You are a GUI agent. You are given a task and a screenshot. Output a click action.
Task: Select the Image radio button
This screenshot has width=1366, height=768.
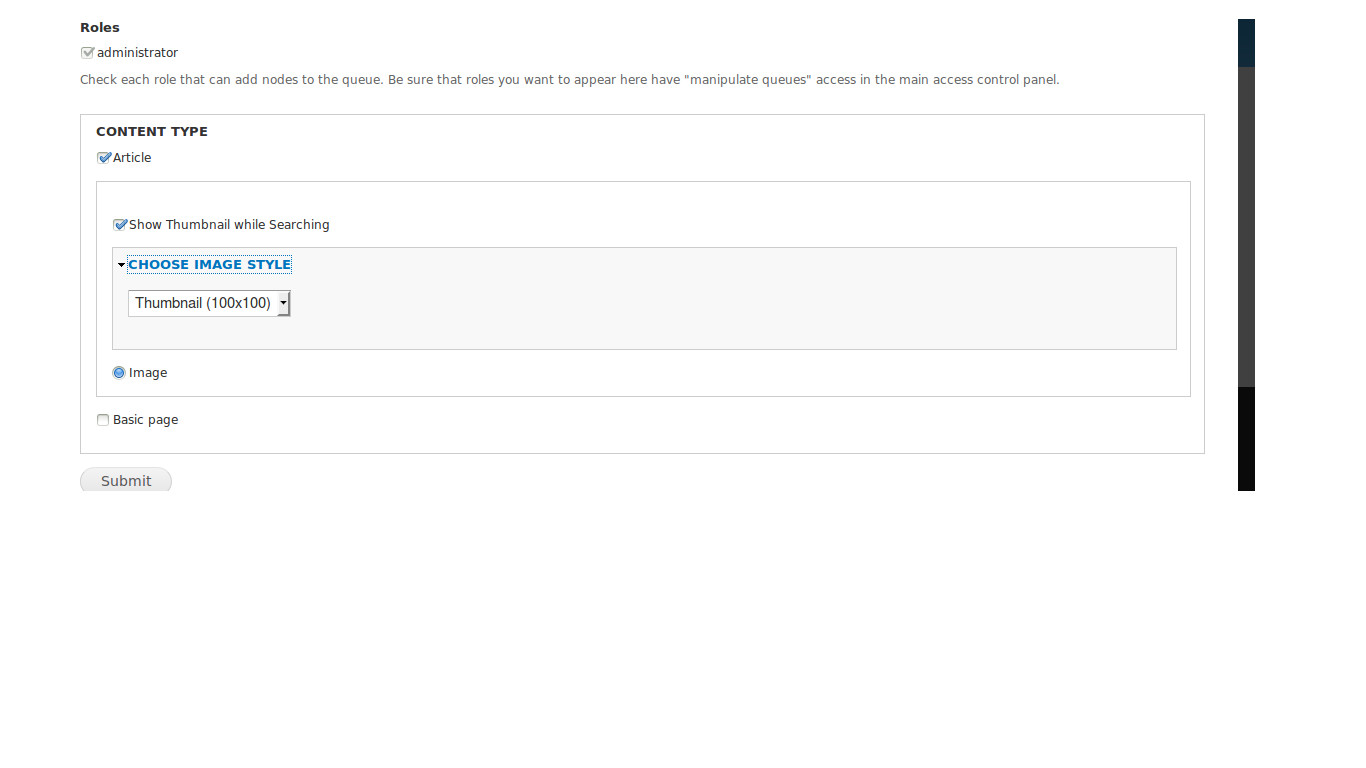click(119, 373)
